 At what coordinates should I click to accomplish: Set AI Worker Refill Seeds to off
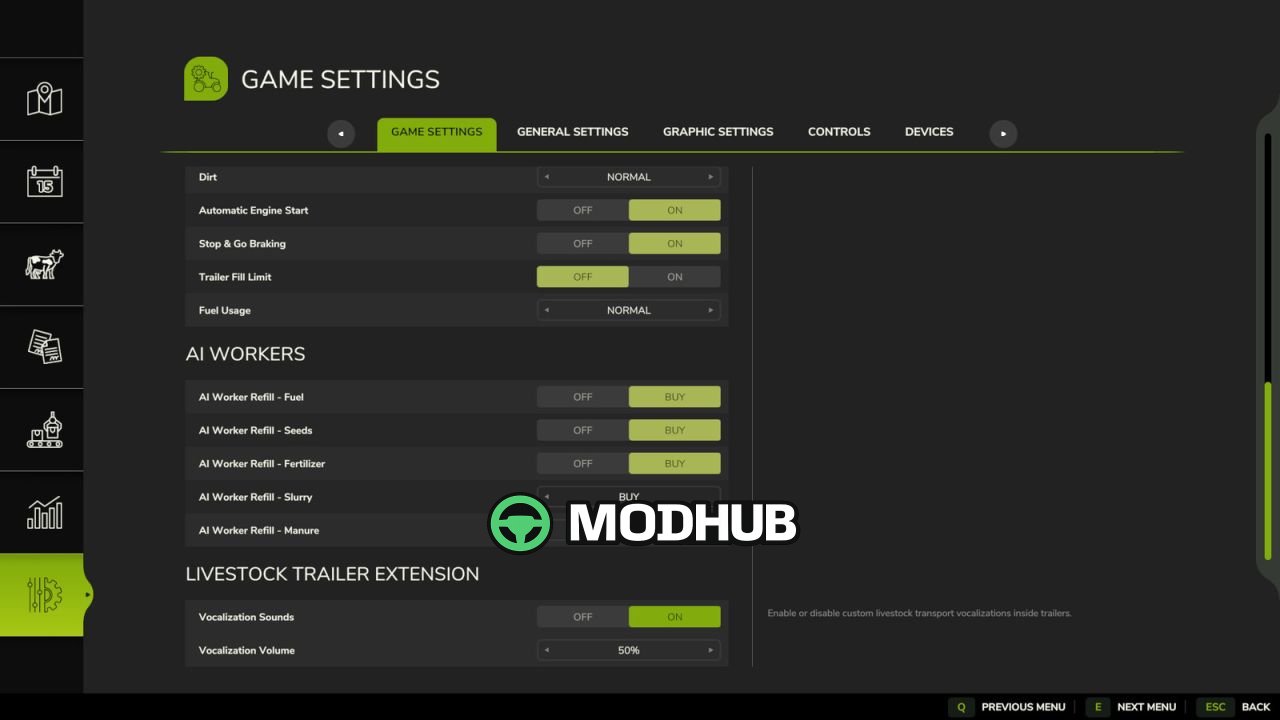coord(583,430)
